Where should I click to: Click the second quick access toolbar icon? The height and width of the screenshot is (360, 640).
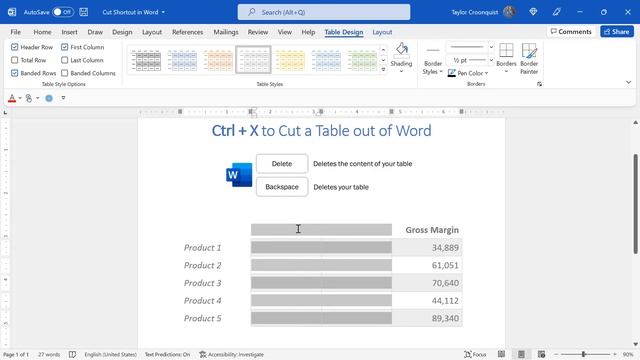tap(29, 98)
